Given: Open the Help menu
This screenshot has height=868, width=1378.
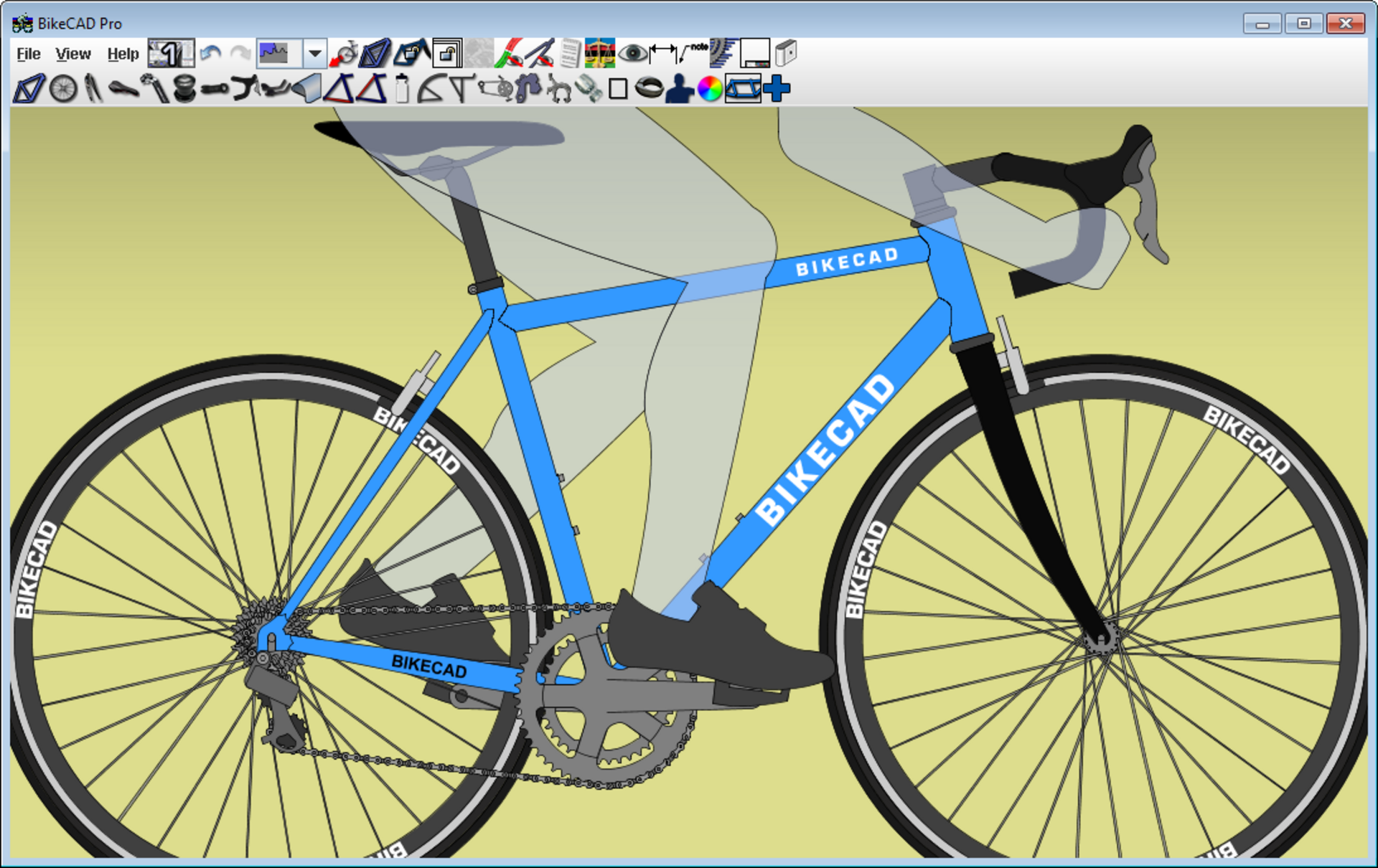Looking at the screenshot, I should [123, 54].
